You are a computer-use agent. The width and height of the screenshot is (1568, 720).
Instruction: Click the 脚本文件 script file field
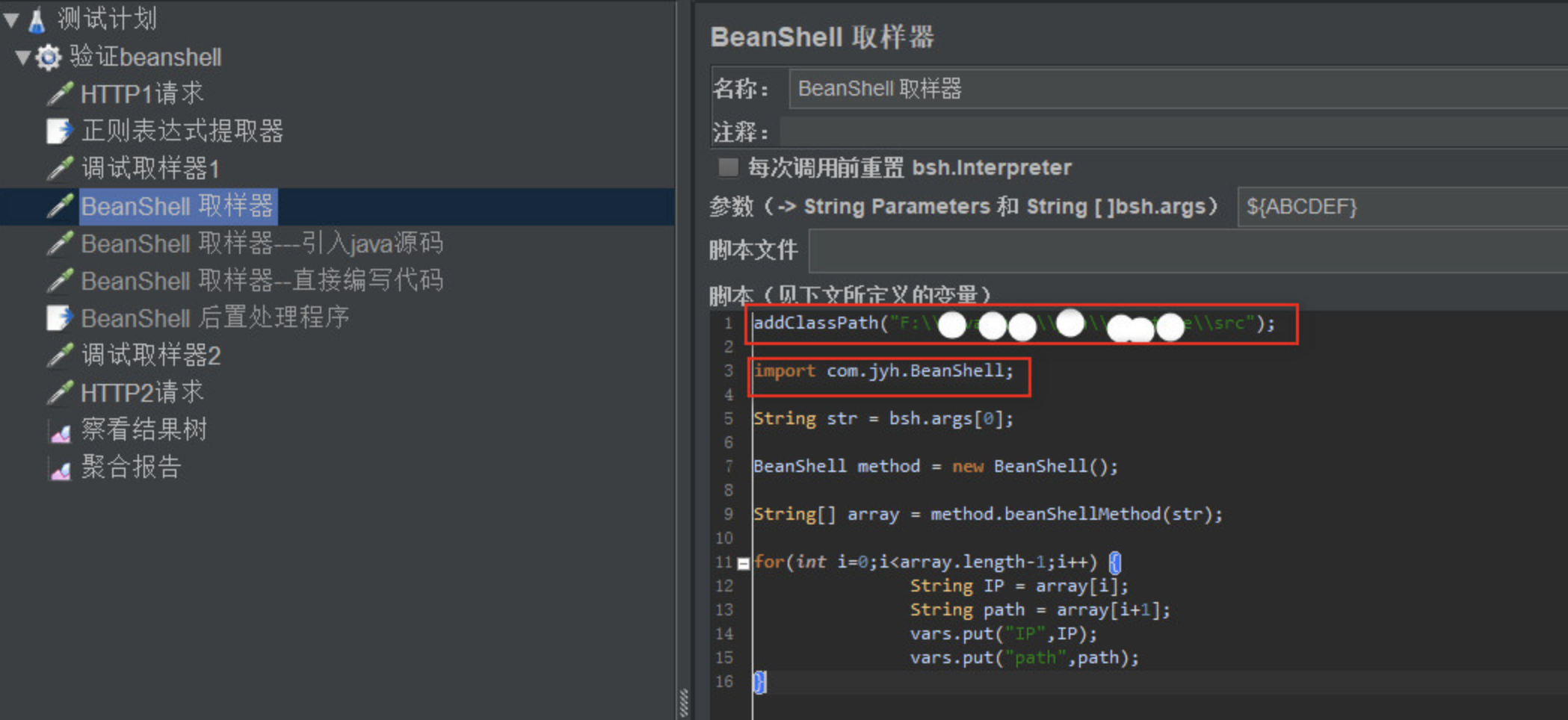(x=1188, y=251)
